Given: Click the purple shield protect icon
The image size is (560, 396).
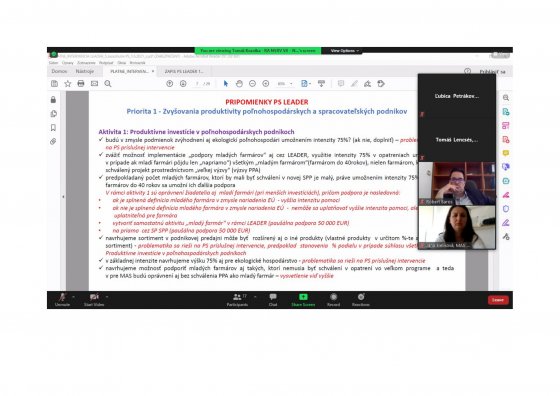Looking at the screenshot, I should click(506, 209).
